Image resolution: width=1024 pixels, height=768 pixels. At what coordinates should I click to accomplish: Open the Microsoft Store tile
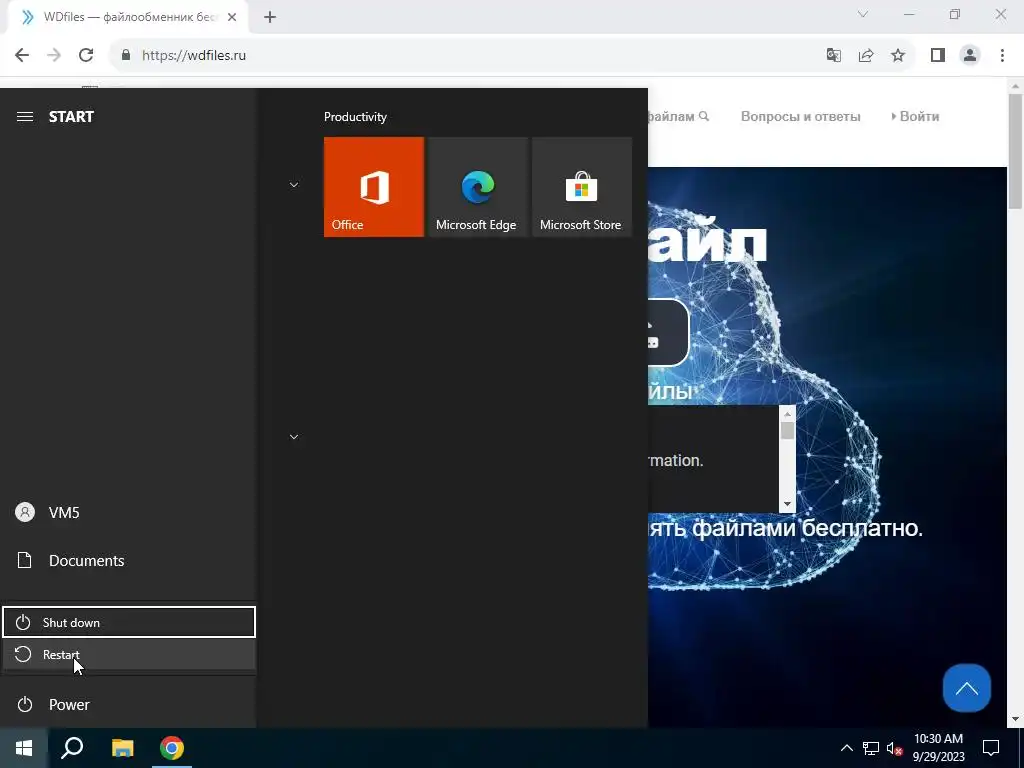coord(581,187)
